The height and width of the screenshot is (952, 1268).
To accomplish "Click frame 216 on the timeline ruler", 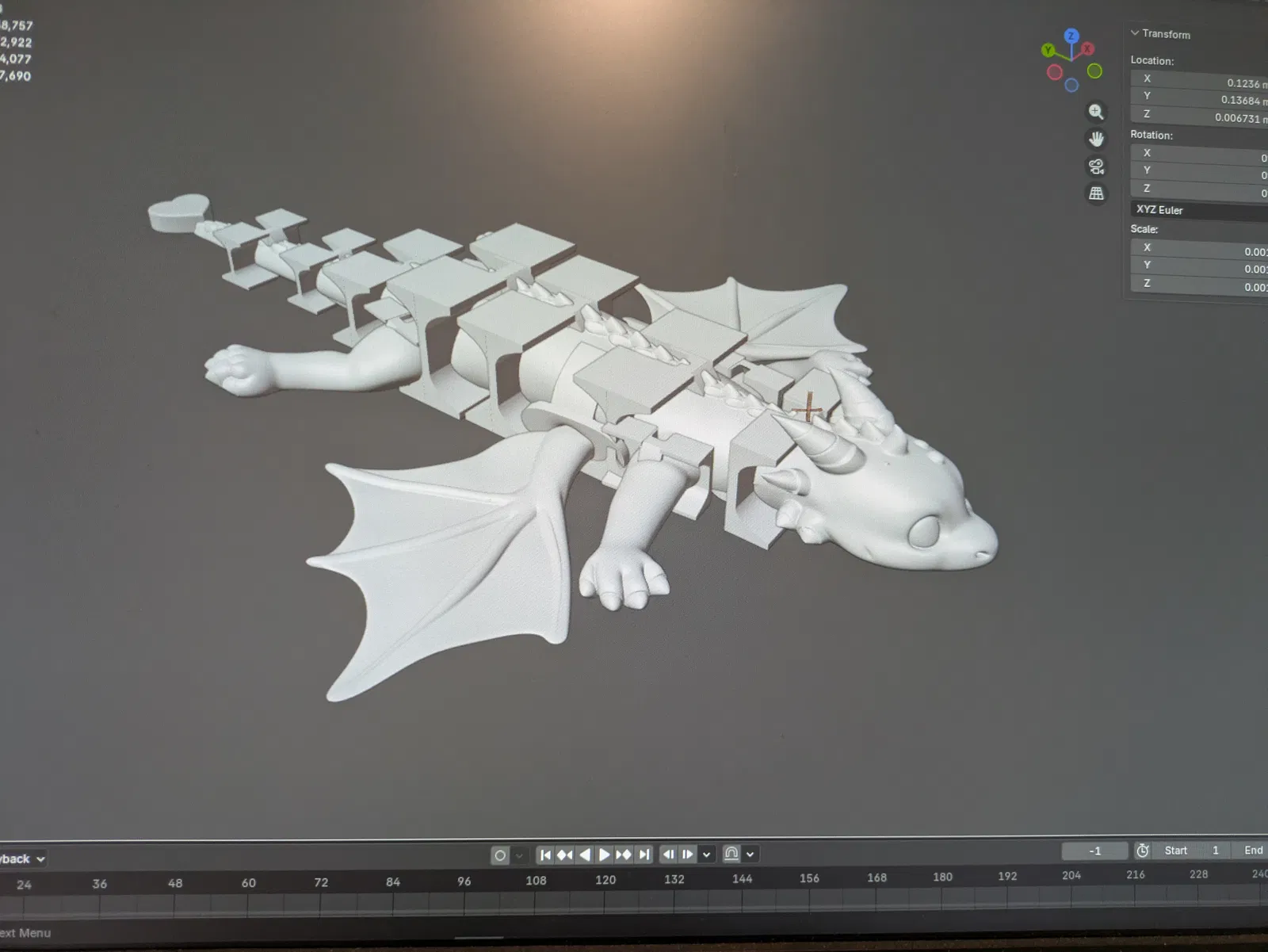I will click(1136, 875).
